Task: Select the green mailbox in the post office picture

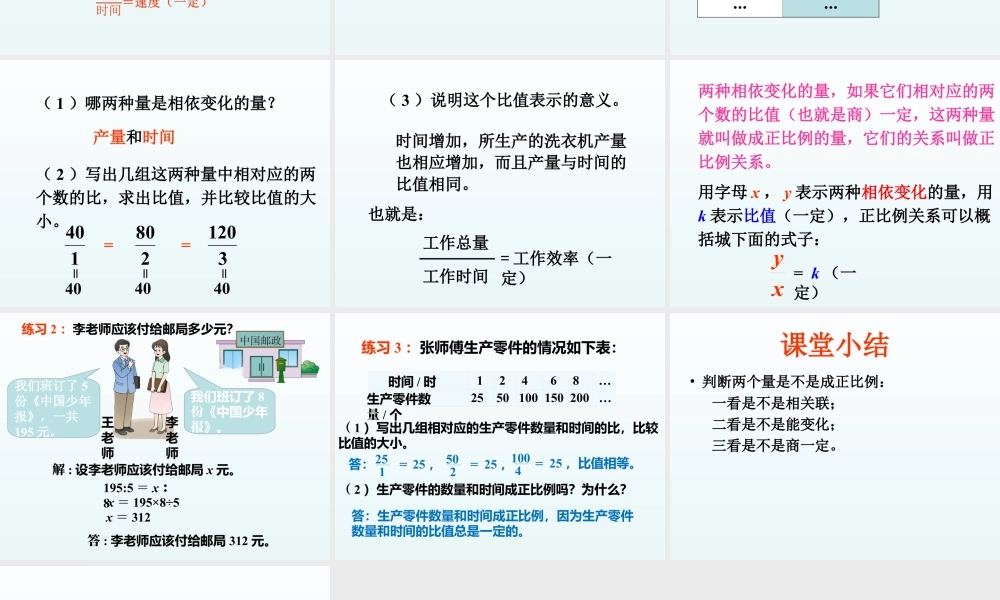Action: click(x=279, y=368)
